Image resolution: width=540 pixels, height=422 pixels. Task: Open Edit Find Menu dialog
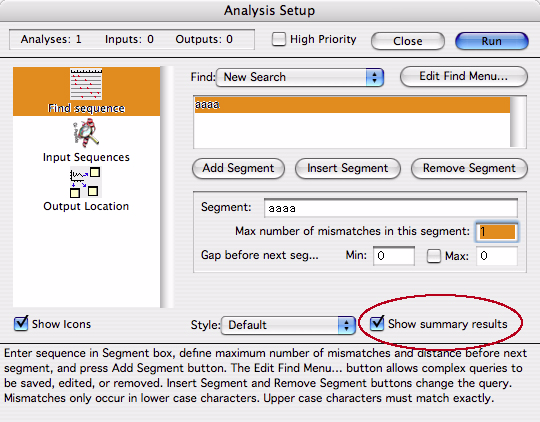[464, 76]
